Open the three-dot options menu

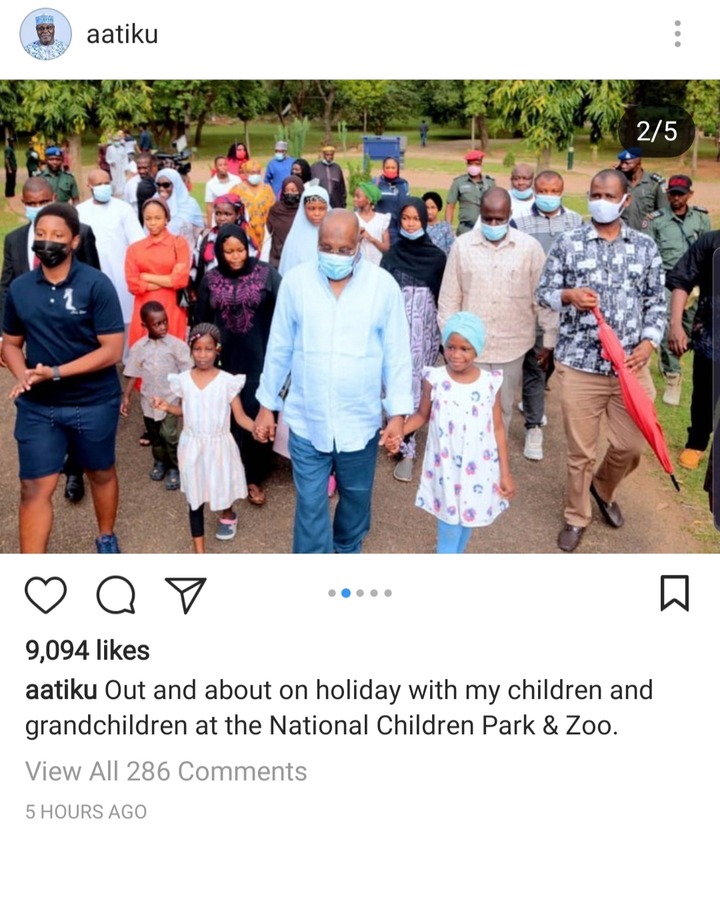(x=677, y=34)
